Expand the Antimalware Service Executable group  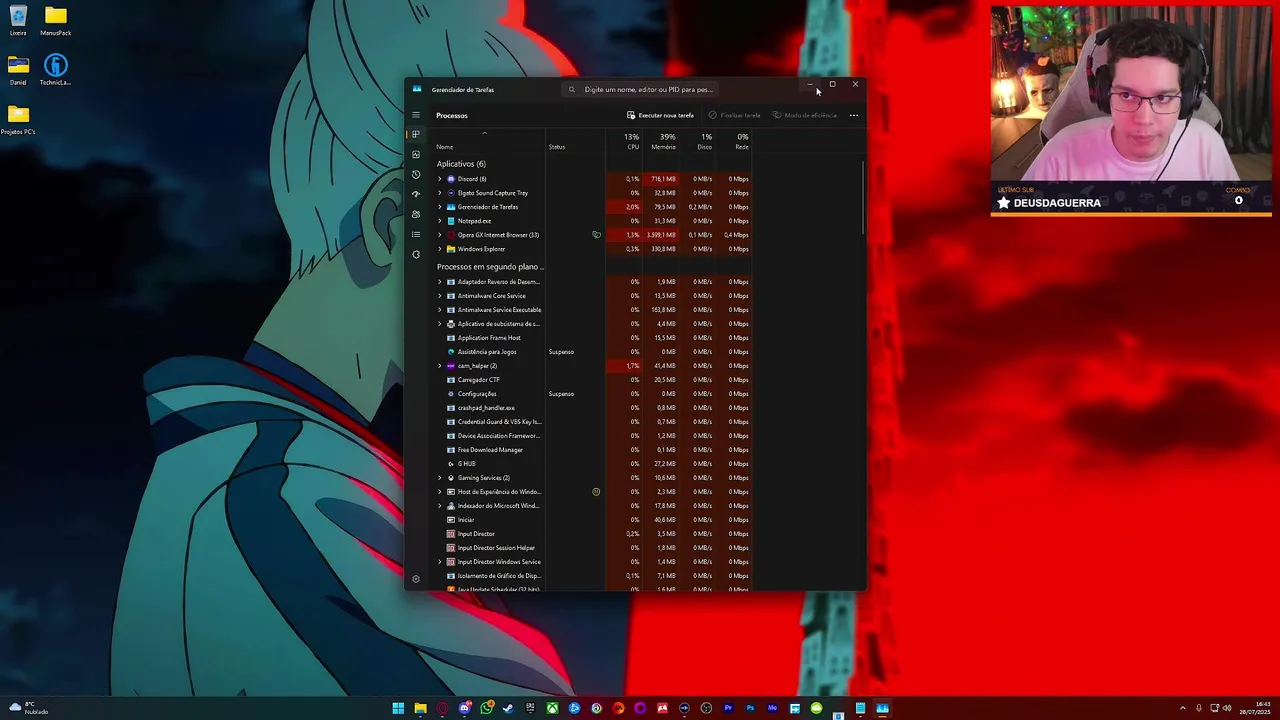click(x=439, y=310)
